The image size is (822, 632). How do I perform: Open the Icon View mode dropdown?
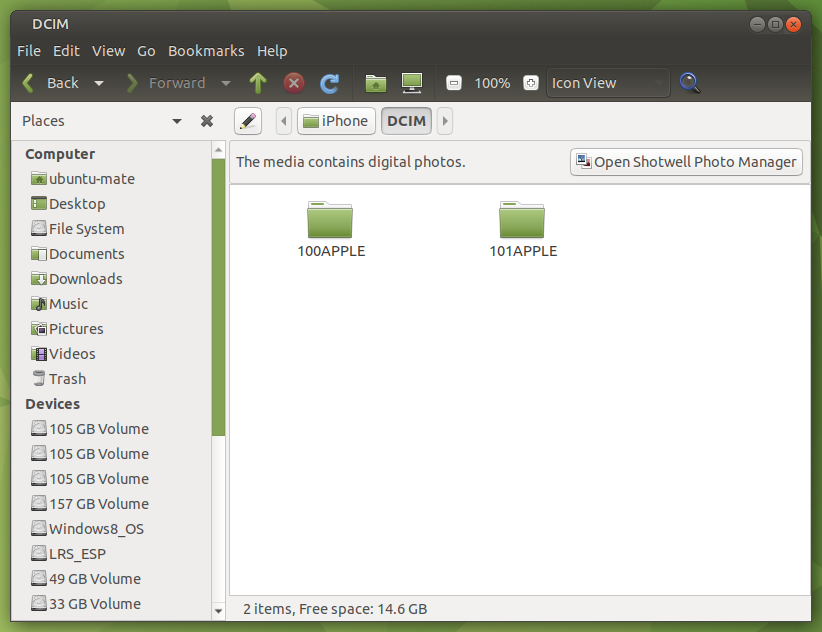tap(608, 83)
